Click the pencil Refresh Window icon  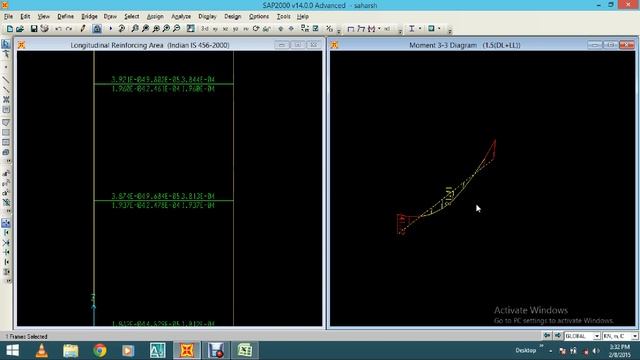pyautogui.click(x=83, y=29)
